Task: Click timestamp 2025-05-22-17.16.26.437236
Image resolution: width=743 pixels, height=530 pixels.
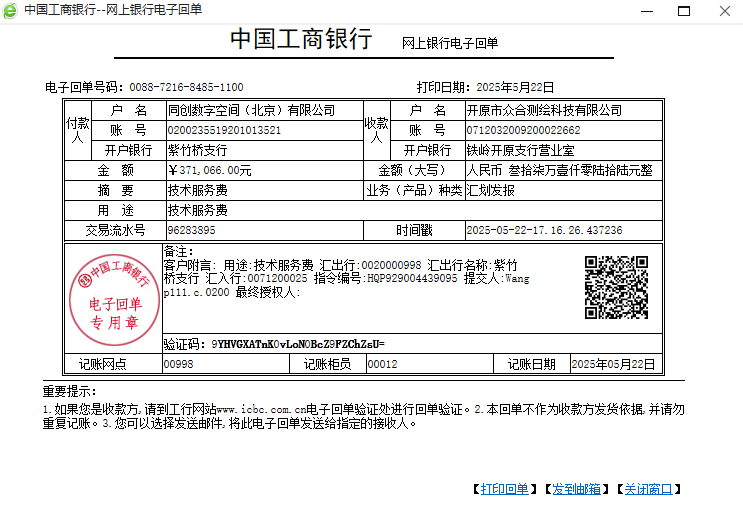Action: (x=544, y=230)
